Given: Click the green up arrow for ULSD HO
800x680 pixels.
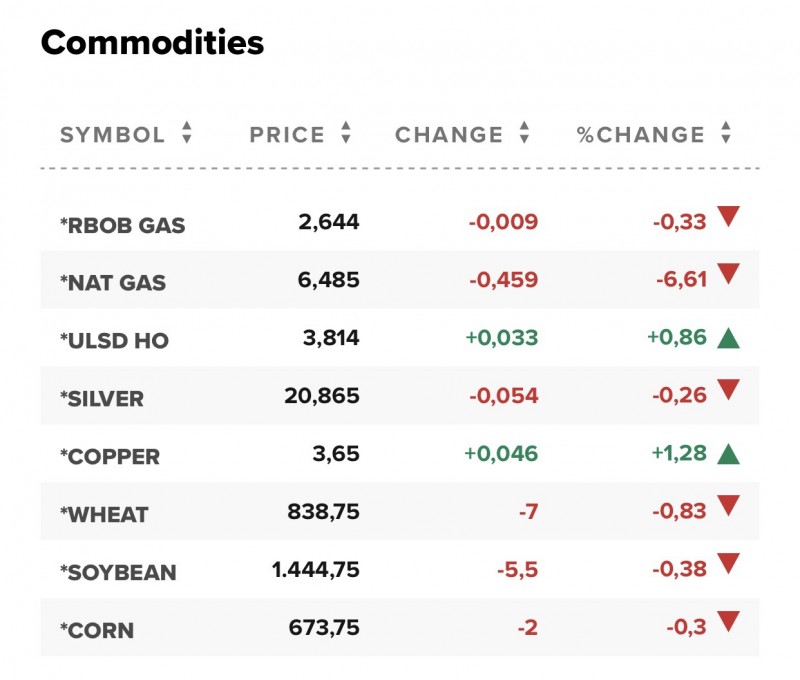Looking at the screenshot, I should (728, 339).
